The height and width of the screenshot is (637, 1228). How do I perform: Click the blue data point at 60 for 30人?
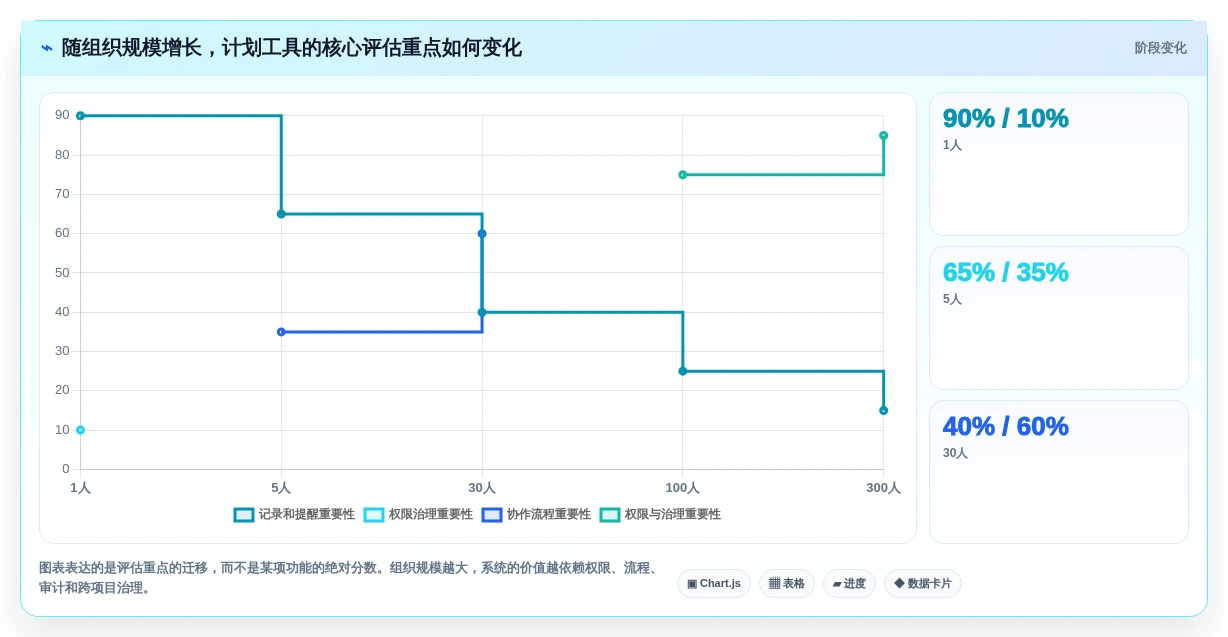tap(482, 234)
